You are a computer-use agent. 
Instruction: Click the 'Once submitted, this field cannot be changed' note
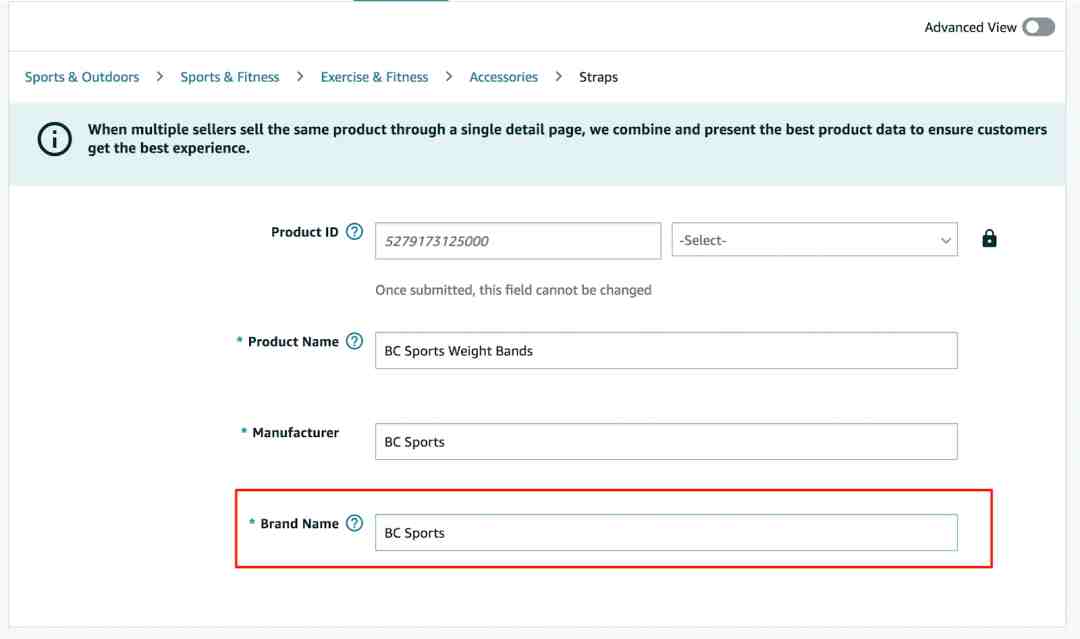[x=513, y=290]
